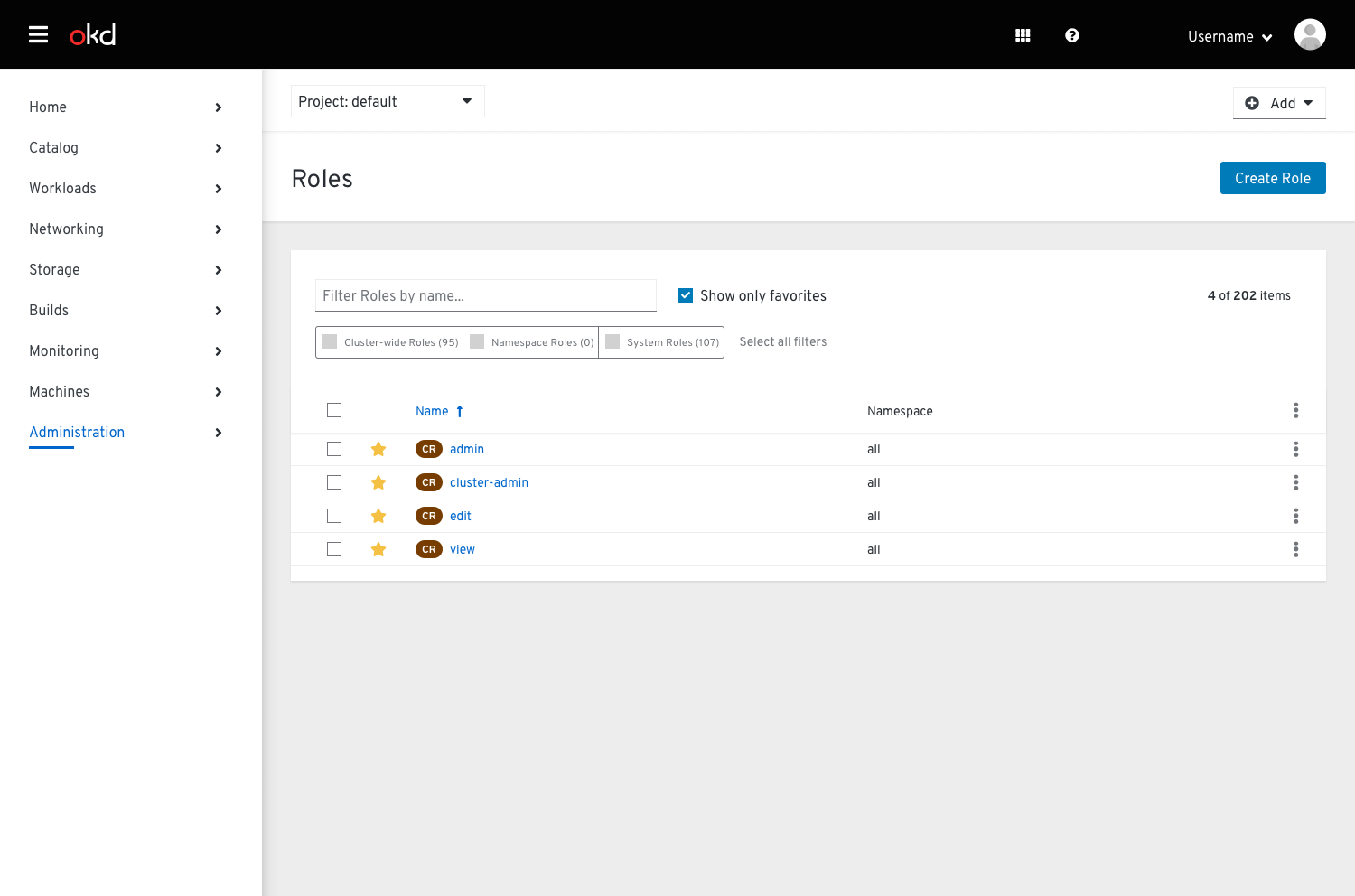
Task: Click CR badge next to view
Action: (x=429, y=549)
